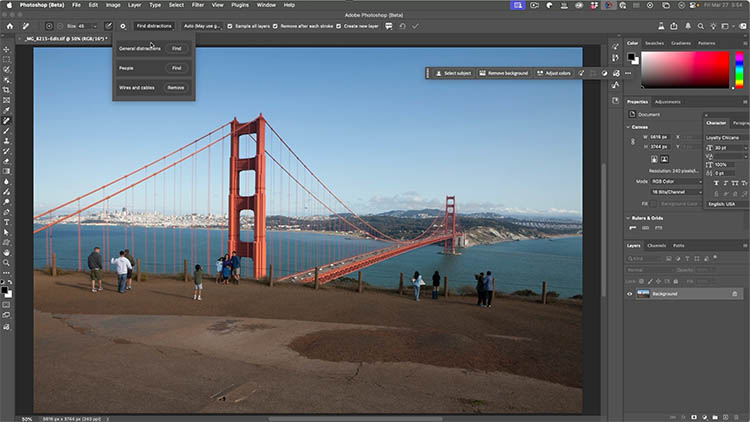Click the foreground color swatch in Color panel

click(x=631, y=56)
